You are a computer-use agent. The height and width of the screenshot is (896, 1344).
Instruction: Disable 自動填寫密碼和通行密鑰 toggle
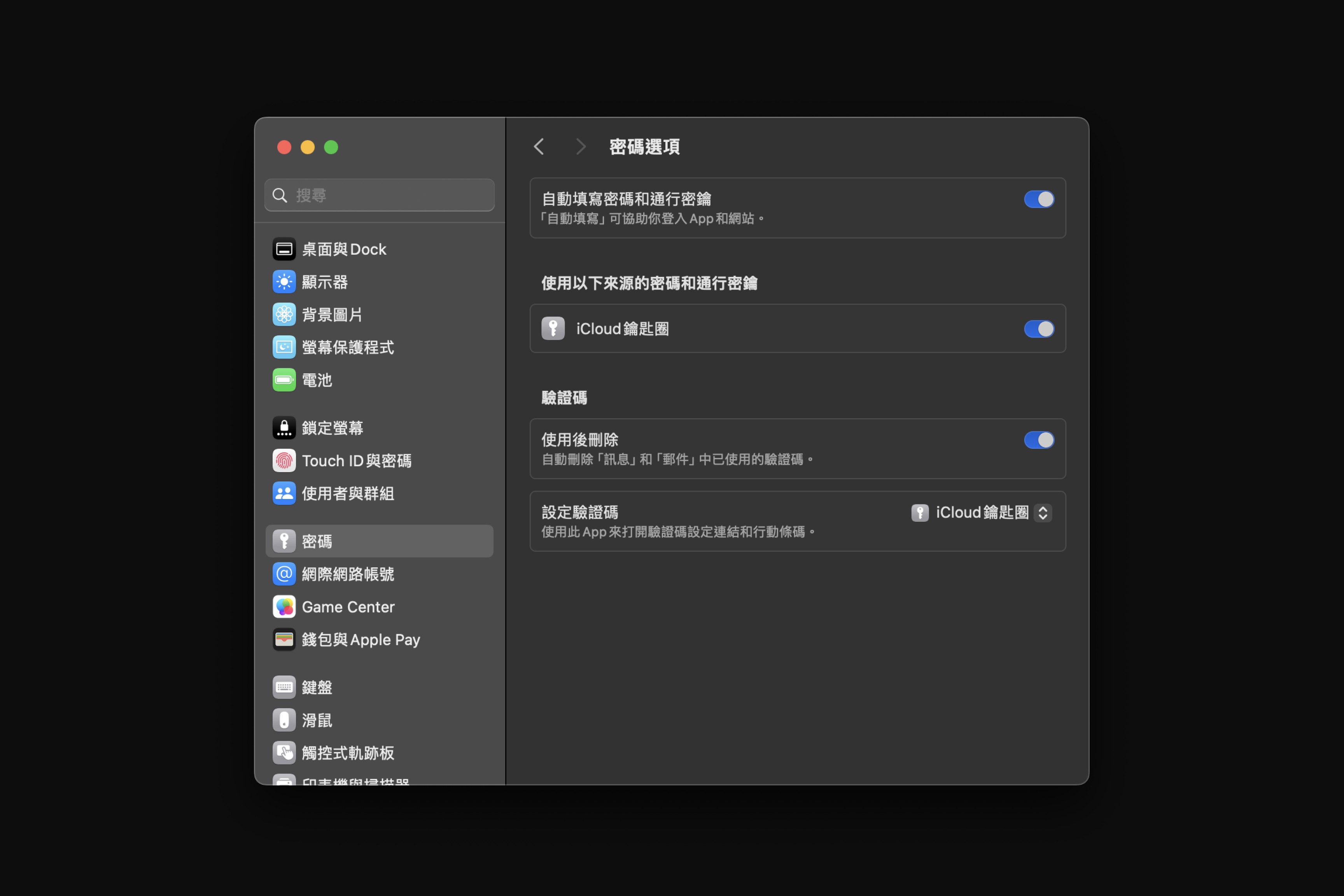pyautogui.click(x=1038, y=199)
